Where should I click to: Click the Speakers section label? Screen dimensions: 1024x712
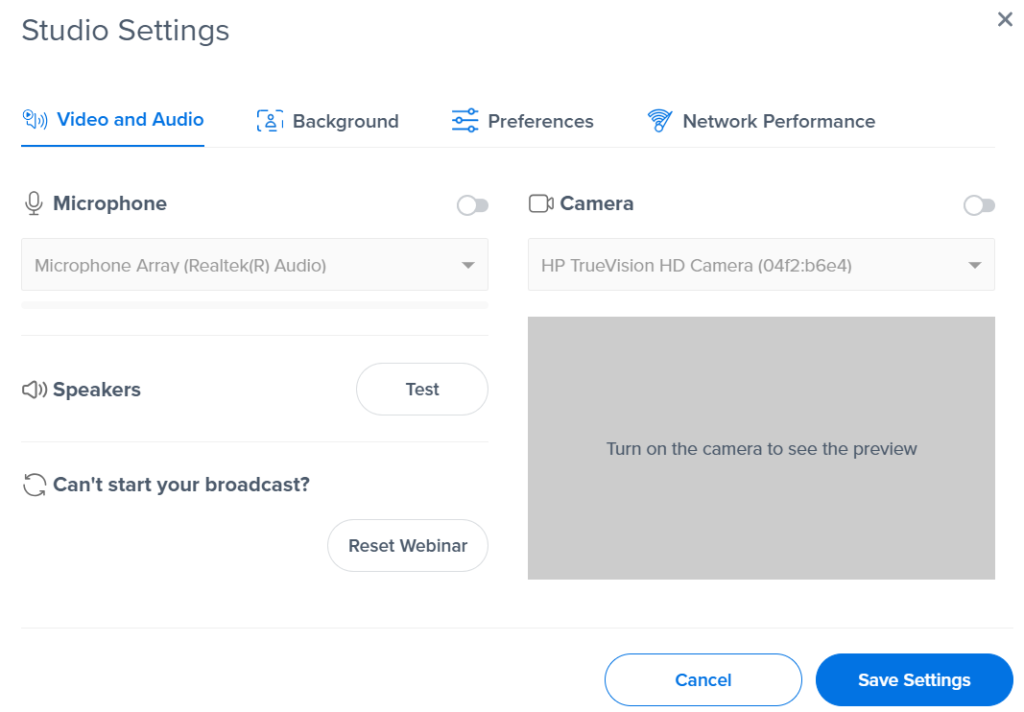click(x=97, y=390)
